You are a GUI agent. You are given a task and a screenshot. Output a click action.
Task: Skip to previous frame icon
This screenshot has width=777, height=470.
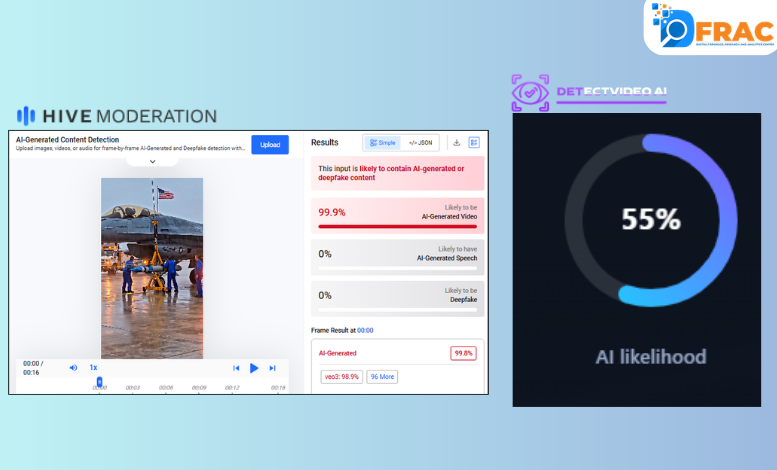pyautogui.click(x=236, y=368)
